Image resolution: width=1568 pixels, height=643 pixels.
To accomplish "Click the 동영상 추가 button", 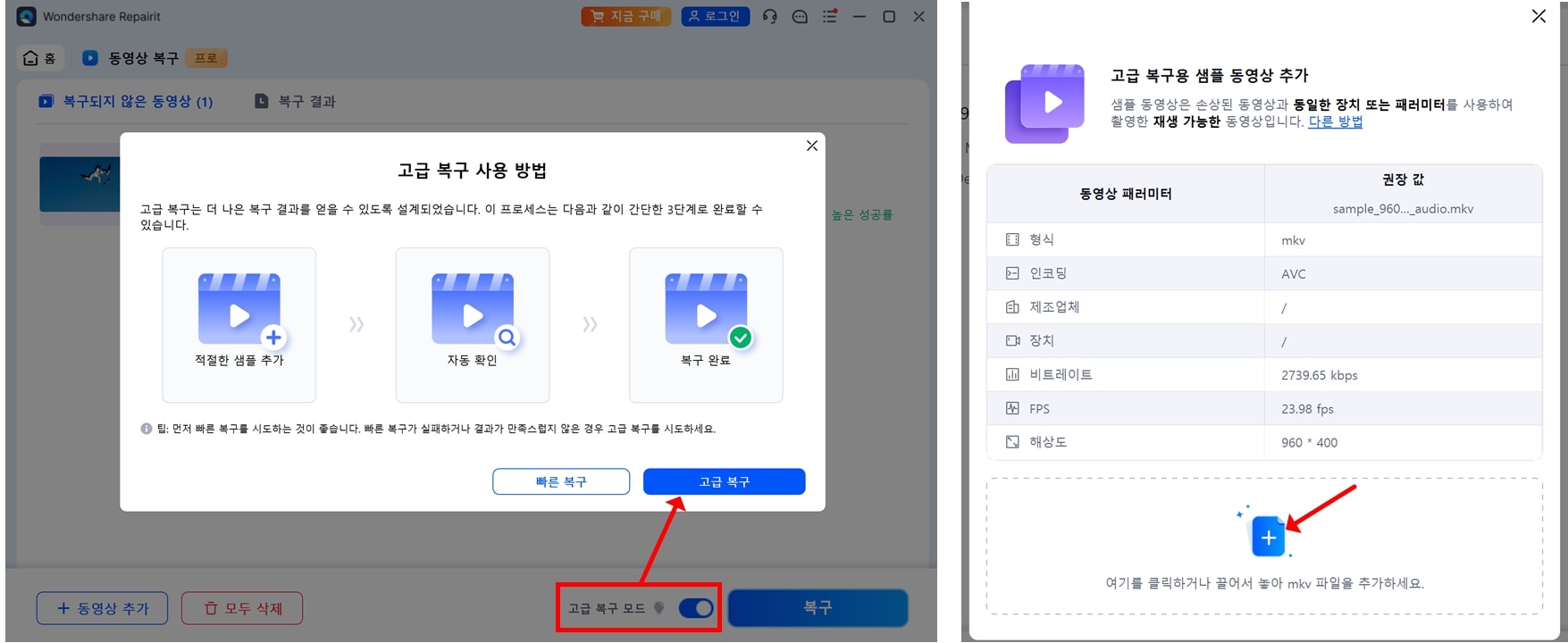I will [x=102, y=608].
